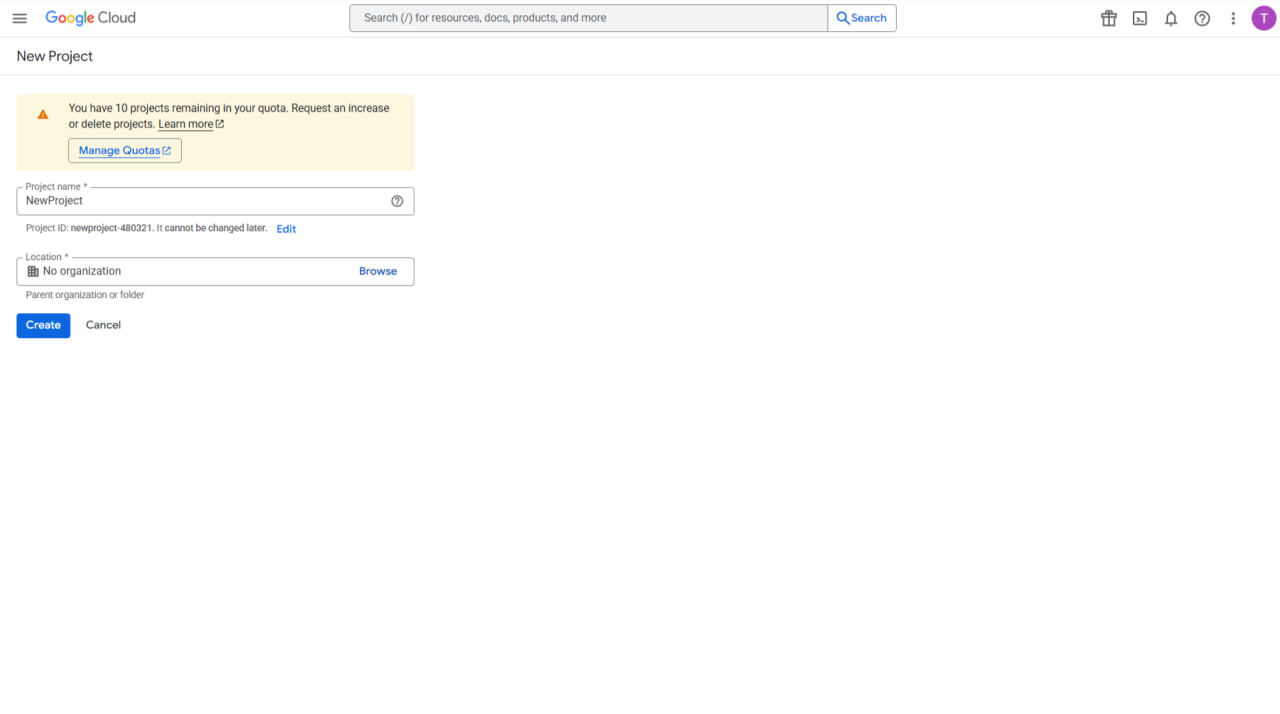
Task: Follow the Learn more link
Action: pos(186,124)
